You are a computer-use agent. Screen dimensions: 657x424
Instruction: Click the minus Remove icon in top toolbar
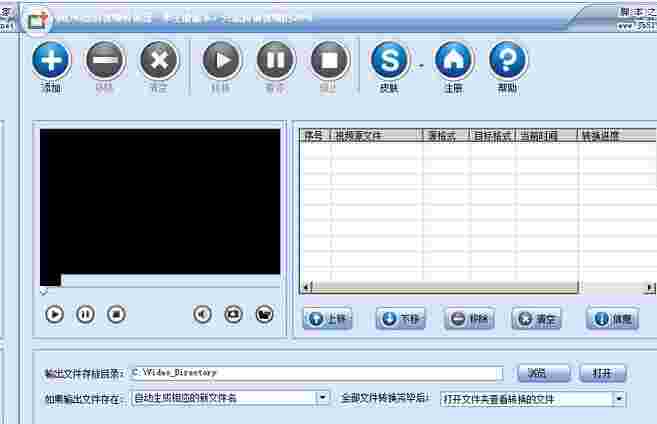(105, 61)
